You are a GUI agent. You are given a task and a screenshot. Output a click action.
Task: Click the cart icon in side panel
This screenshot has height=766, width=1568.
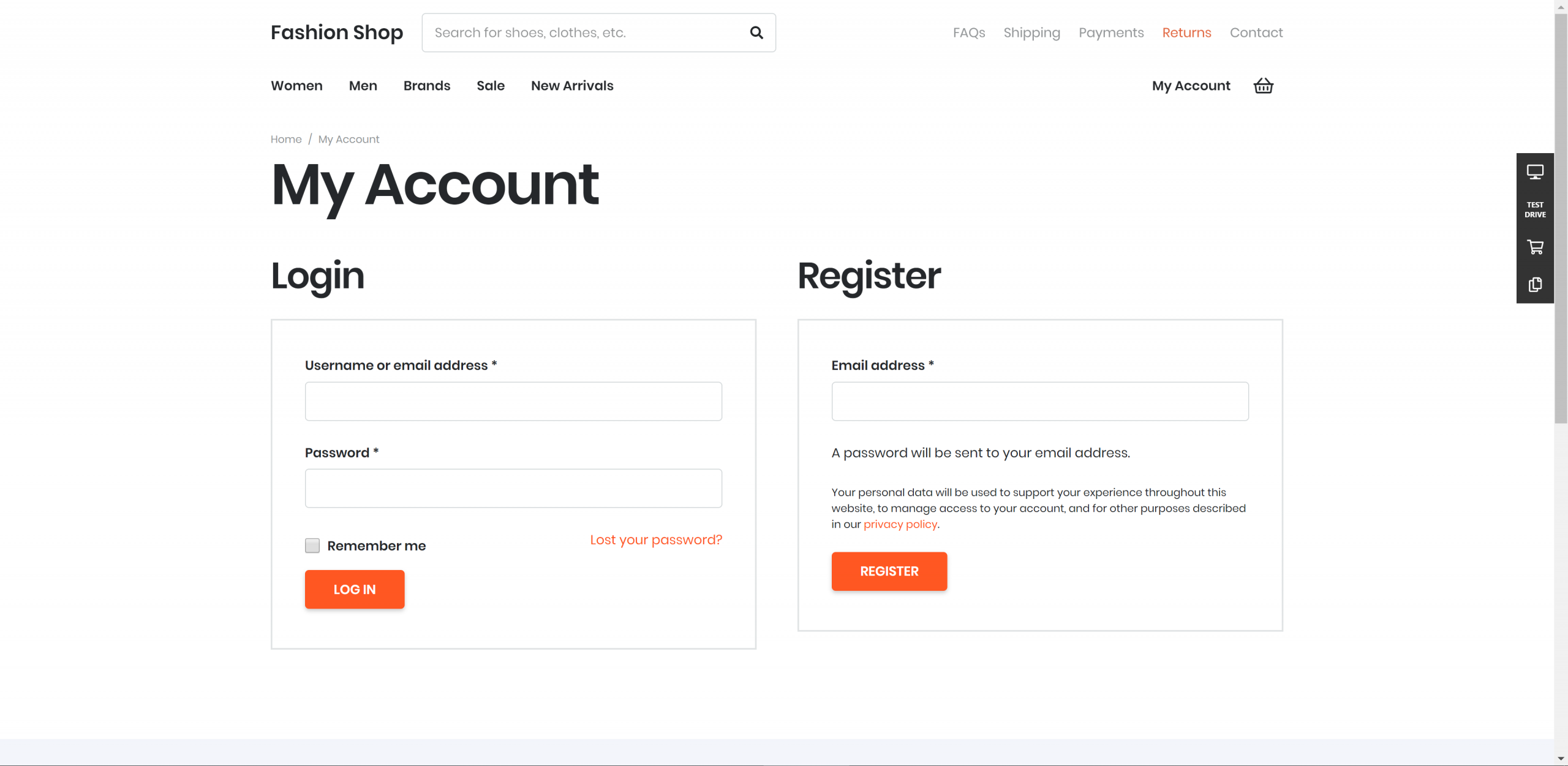tap(1535, 247)
